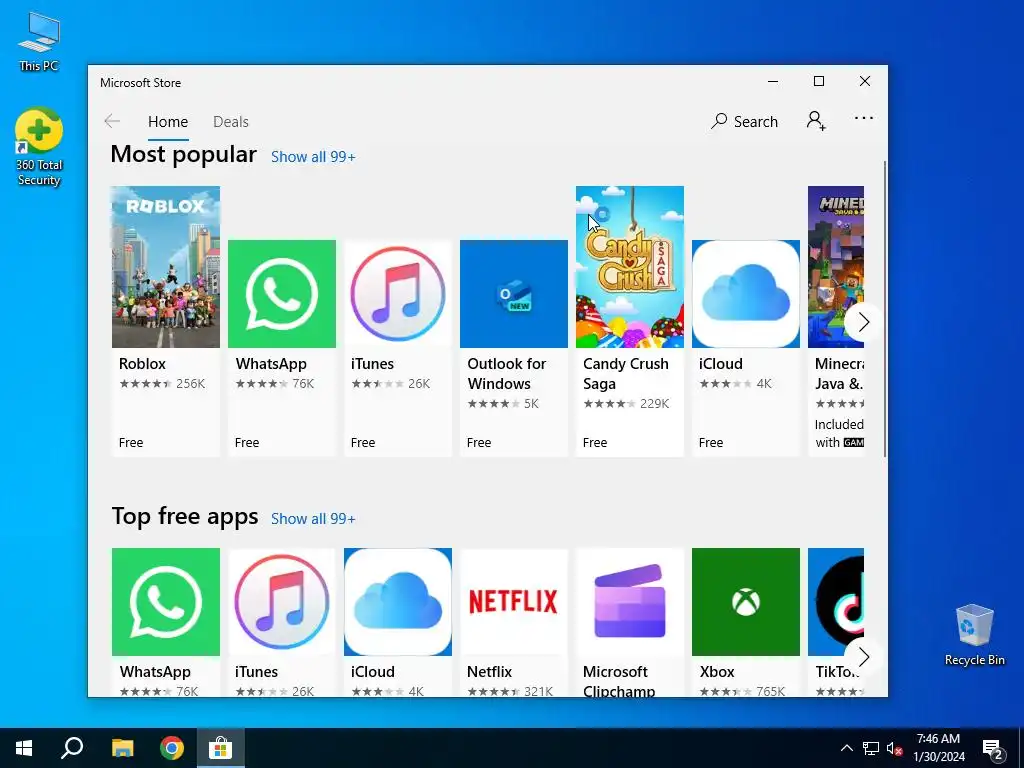Viewport: 1024px width, 768px height.
Task: Switch to the Home tab
Action: click(168, 121)
